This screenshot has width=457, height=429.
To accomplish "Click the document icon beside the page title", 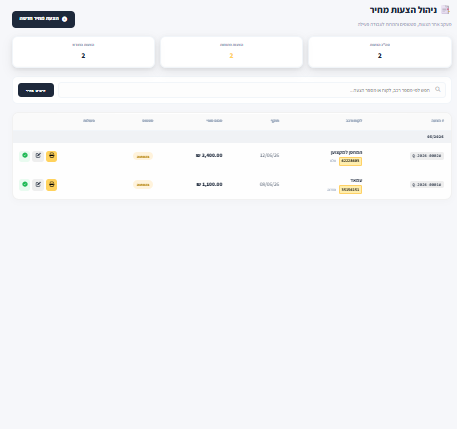I will [x=445, y=10].
